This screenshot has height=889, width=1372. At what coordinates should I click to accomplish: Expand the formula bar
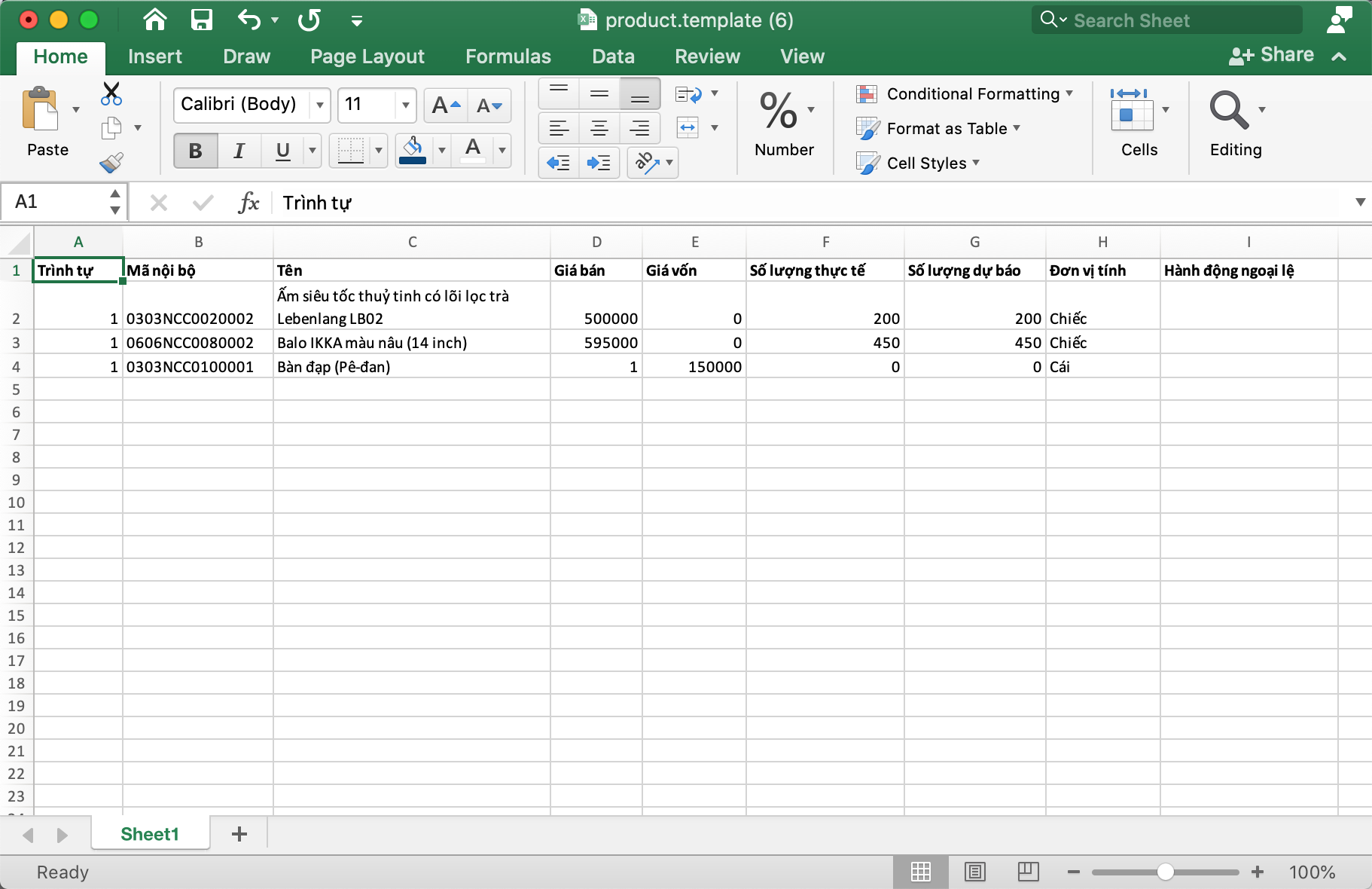1360,202
